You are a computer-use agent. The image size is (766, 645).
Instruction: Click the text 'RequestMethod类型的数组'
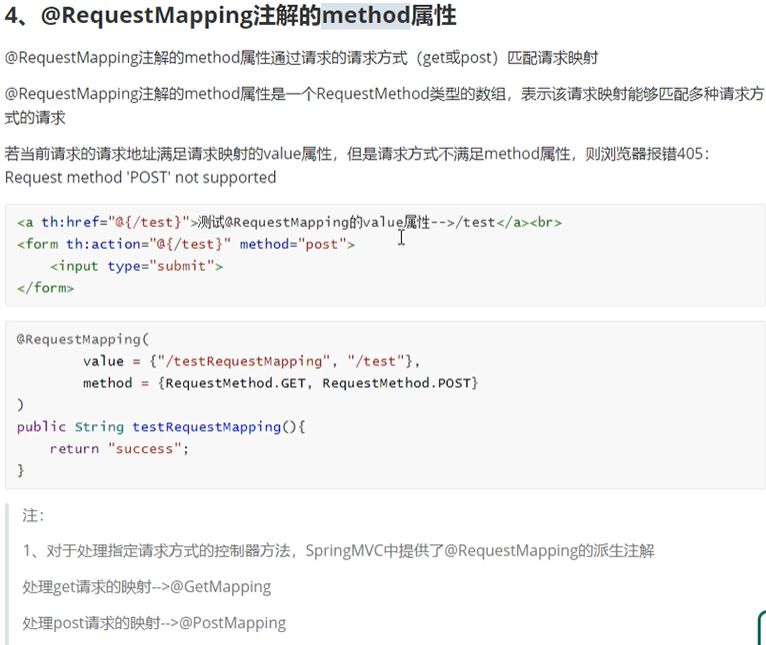(411, 93)
